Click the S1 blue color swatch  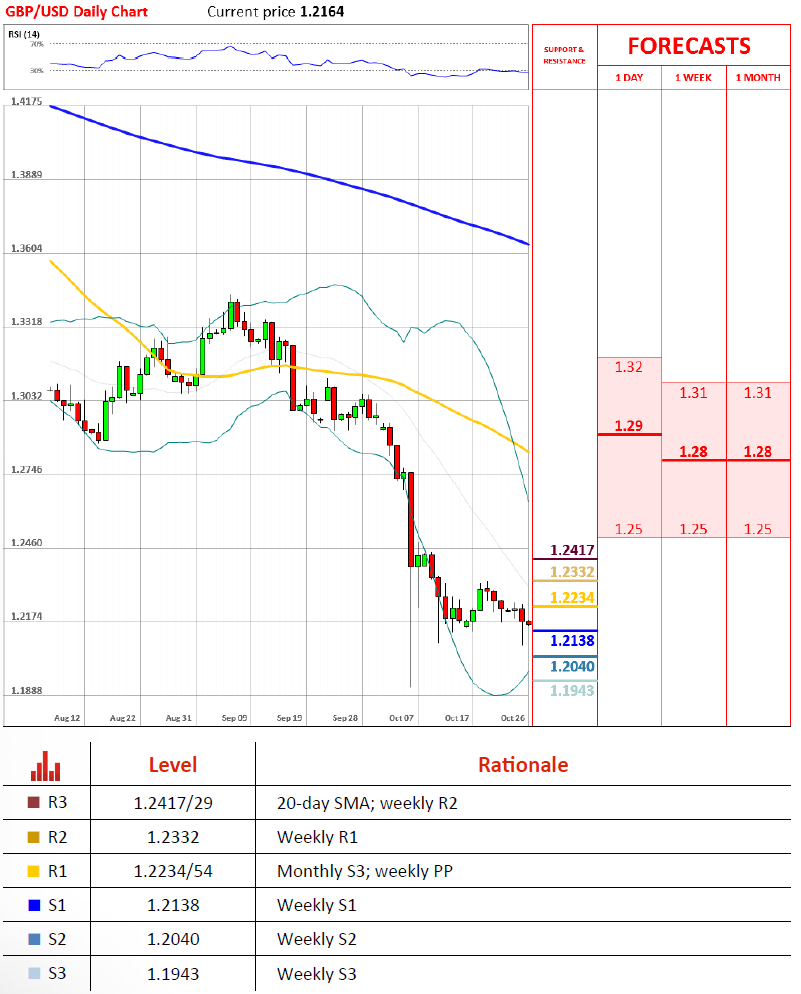34,905
